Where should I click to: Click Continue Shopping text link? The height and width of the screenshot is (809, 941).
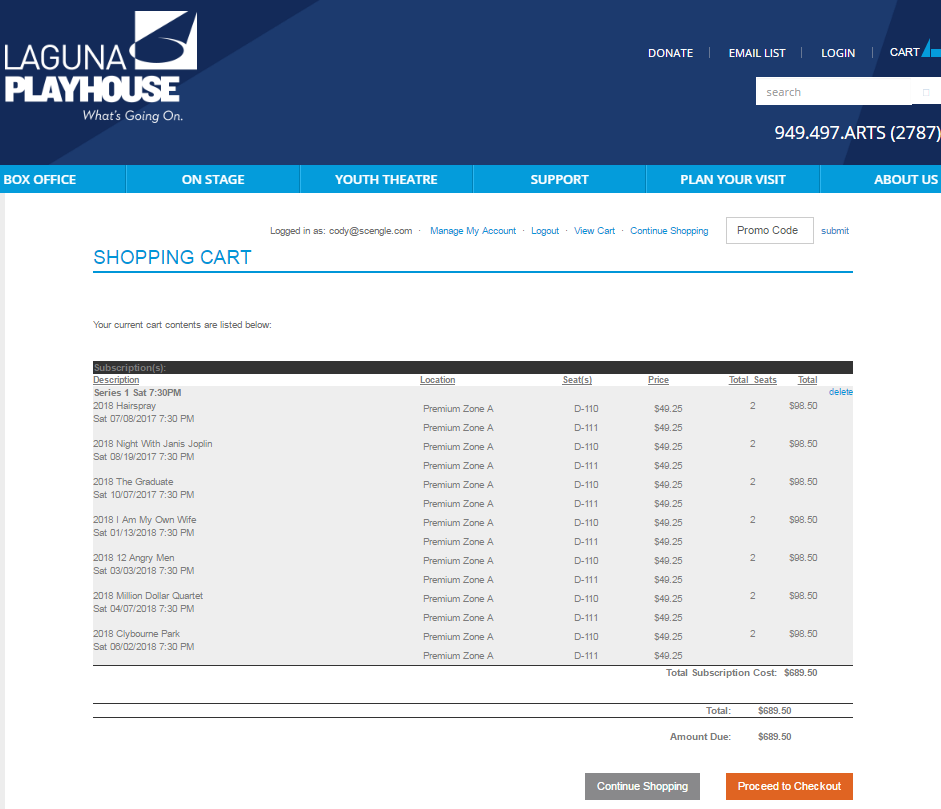pos(669,231)
